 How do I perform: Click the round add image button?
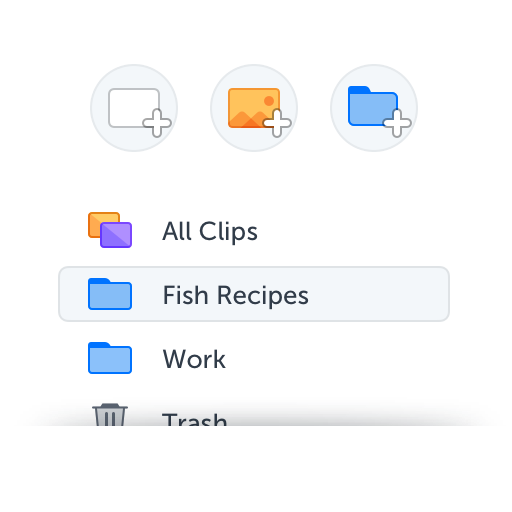(254, 108)
